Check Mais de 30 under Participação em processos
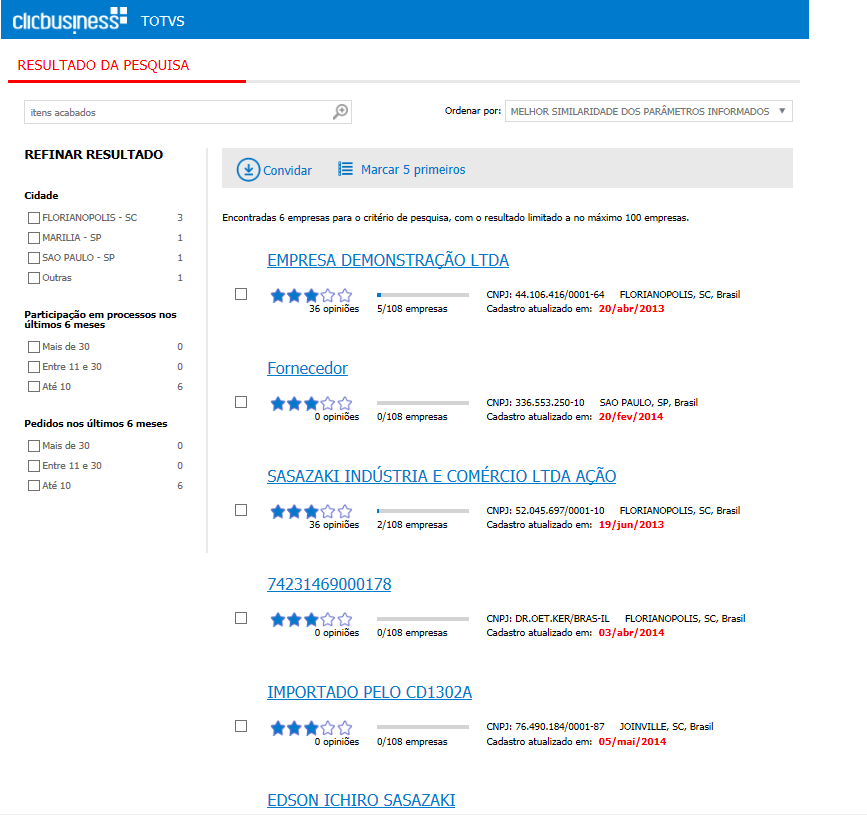 [x=34, y=347]
